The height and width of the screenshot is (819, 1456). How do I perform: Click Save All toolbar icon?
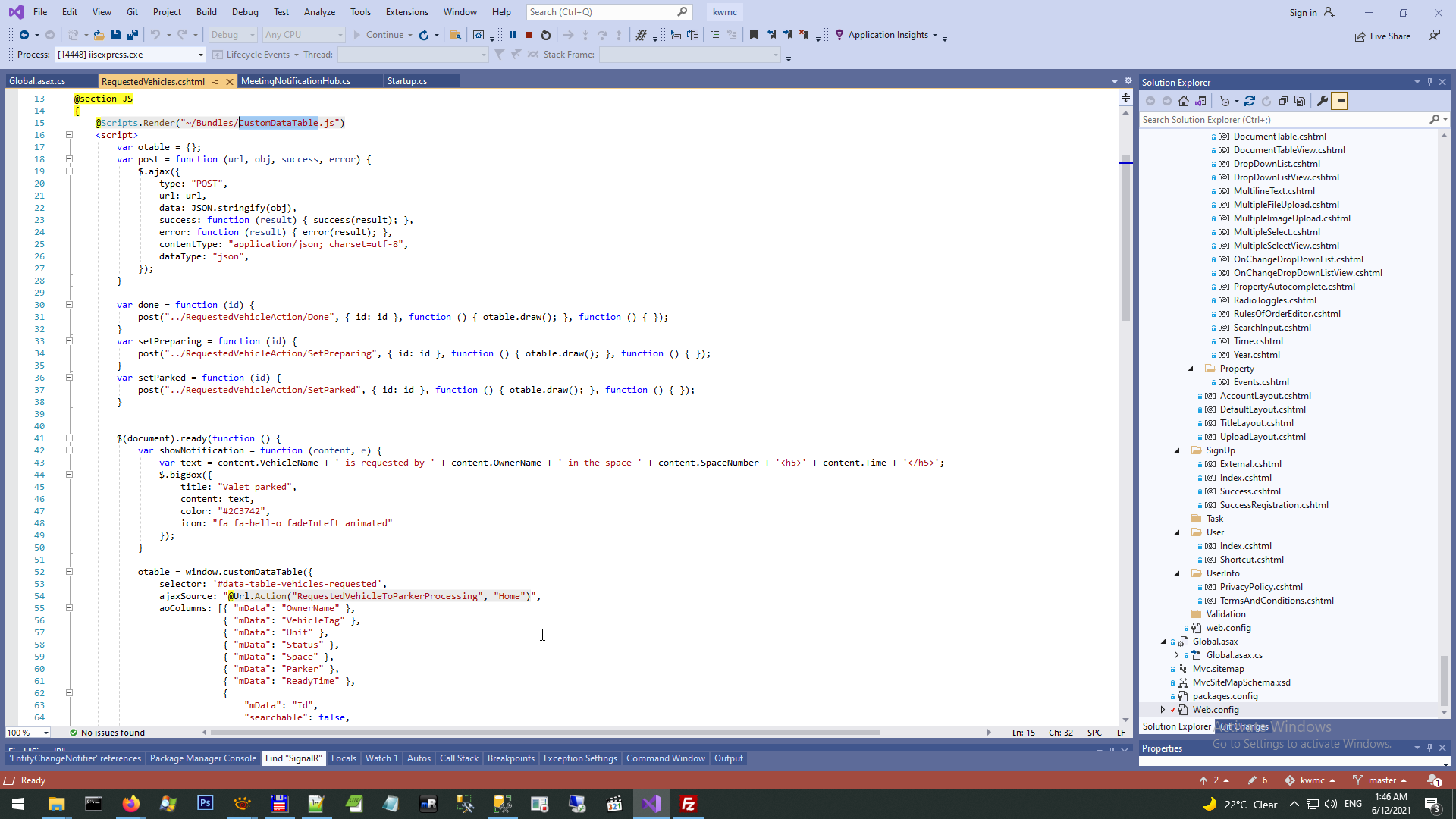[133, 35]
